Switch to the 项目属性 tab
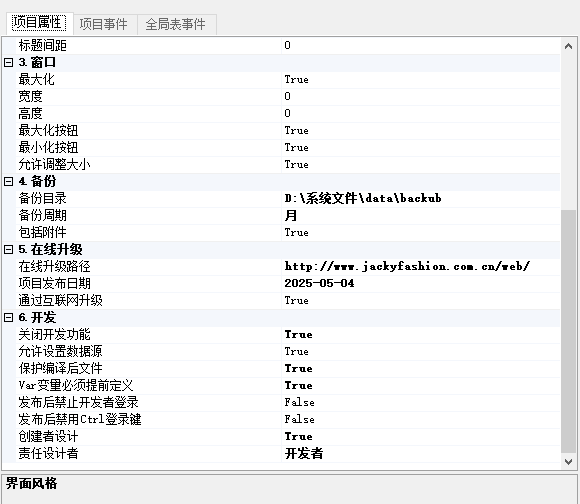 39,23
